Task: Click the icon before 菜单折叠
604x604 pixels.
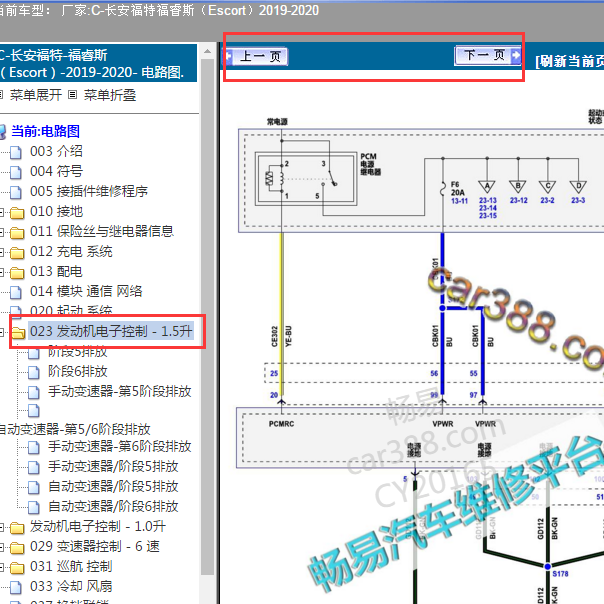Action: pyautogui.click(x=72, y=95)
